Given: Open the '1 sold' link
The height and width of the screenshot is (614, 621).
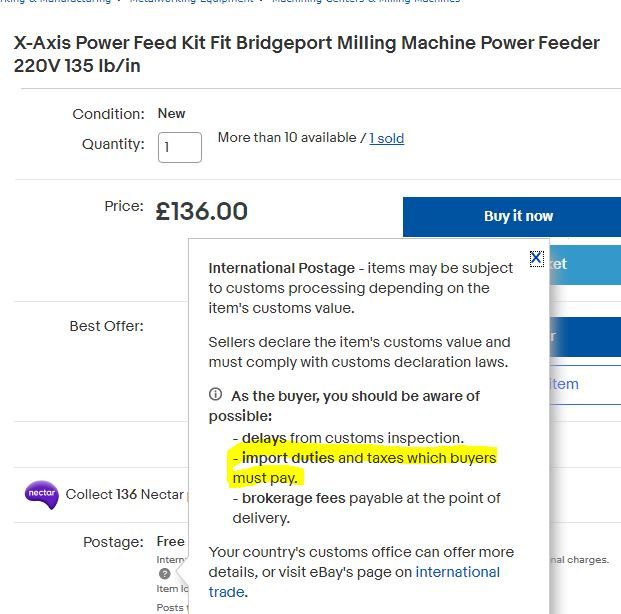Looking at the screenshot, I should [x=387, y=138].
